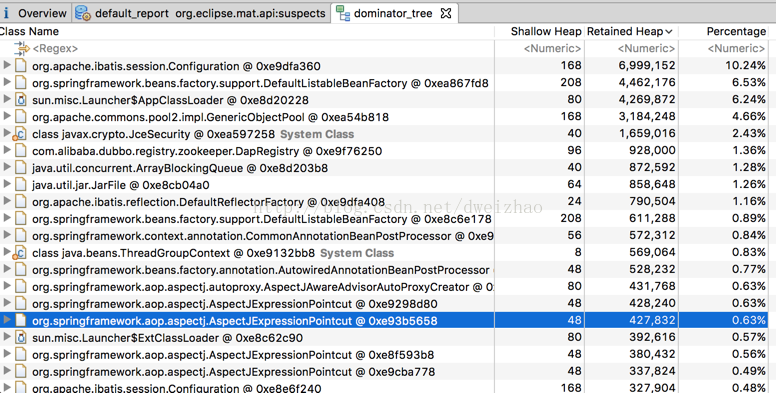Select sun.misc.Launcher$AppClassLoader row
The image size is (776, 393).
tap(384, 99)
